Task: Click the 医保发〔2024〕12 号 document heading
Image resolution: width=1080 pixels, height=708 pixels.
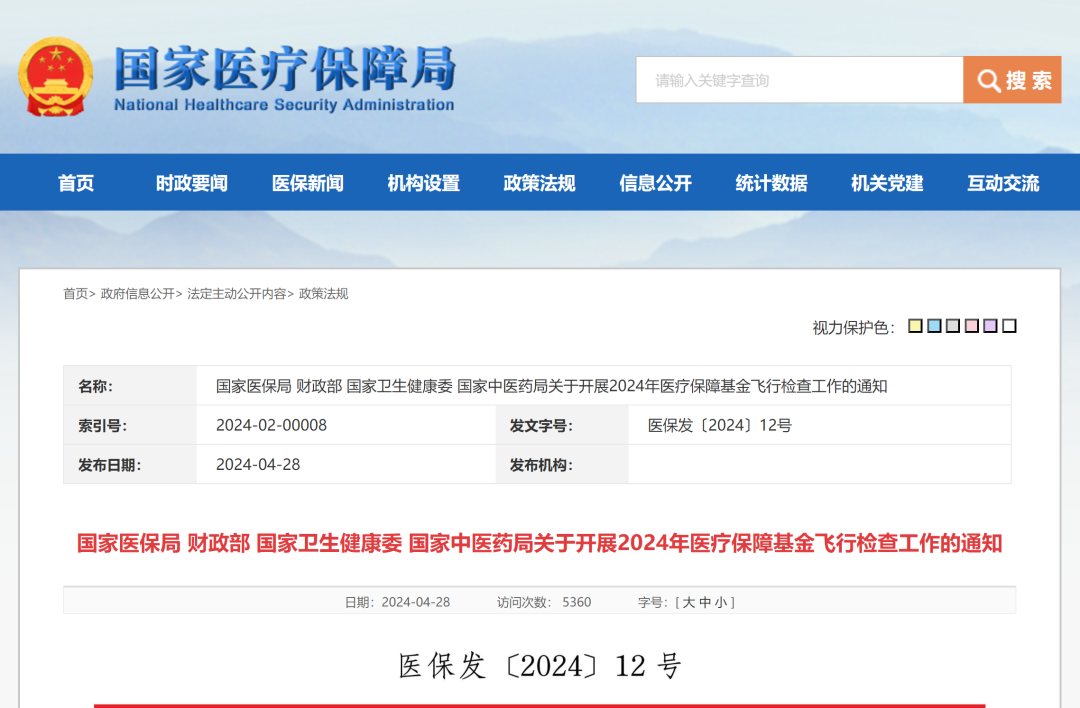Action: [x=540, y=666]
